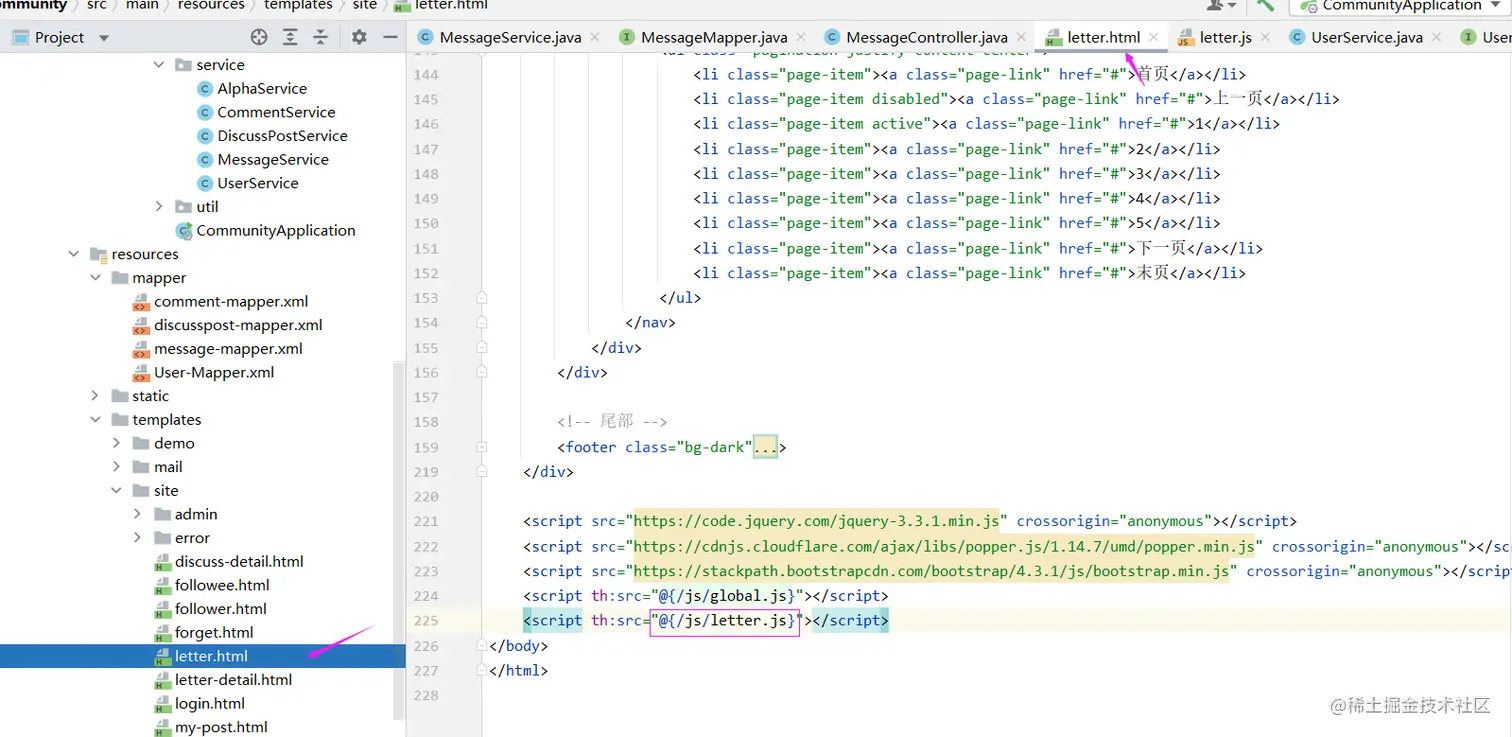The image size is (1512, 737).
Task: Select UserService in project tree
Action: click(x=257, y=183)
